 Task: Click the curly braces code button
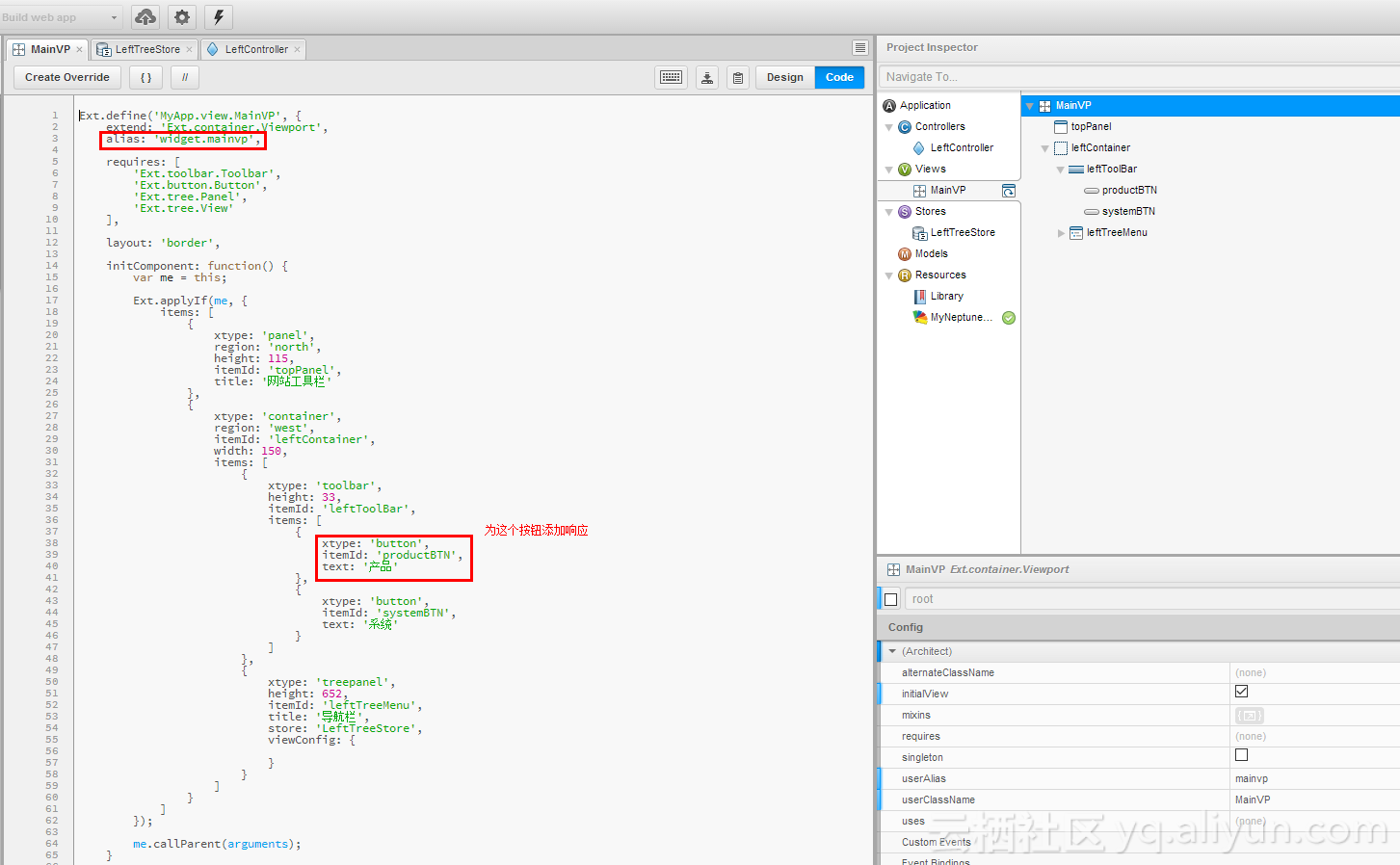tap(146, 77)
